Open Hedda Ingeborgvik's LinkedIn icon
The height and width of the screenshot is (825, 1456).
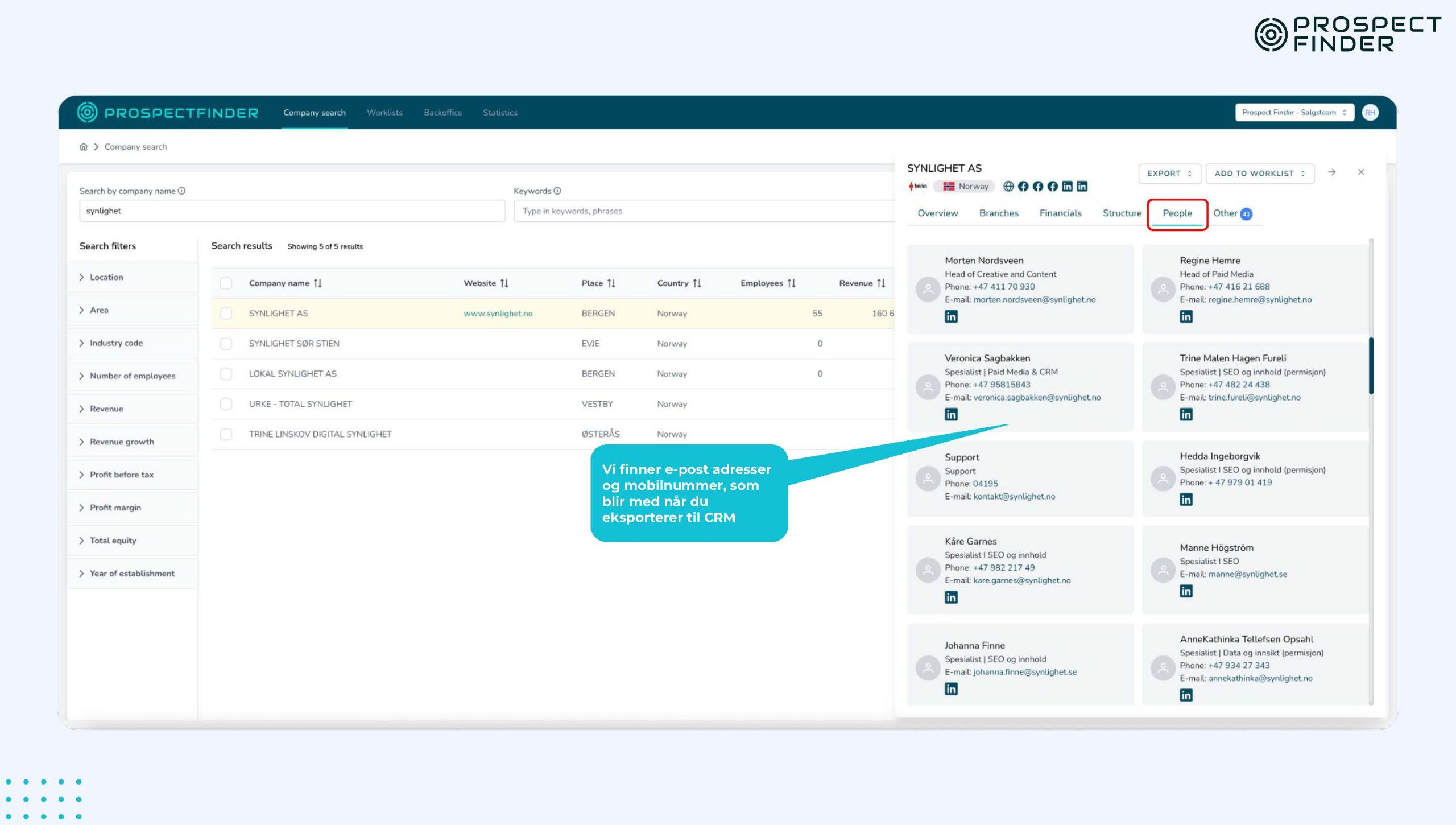[1186, 500]
